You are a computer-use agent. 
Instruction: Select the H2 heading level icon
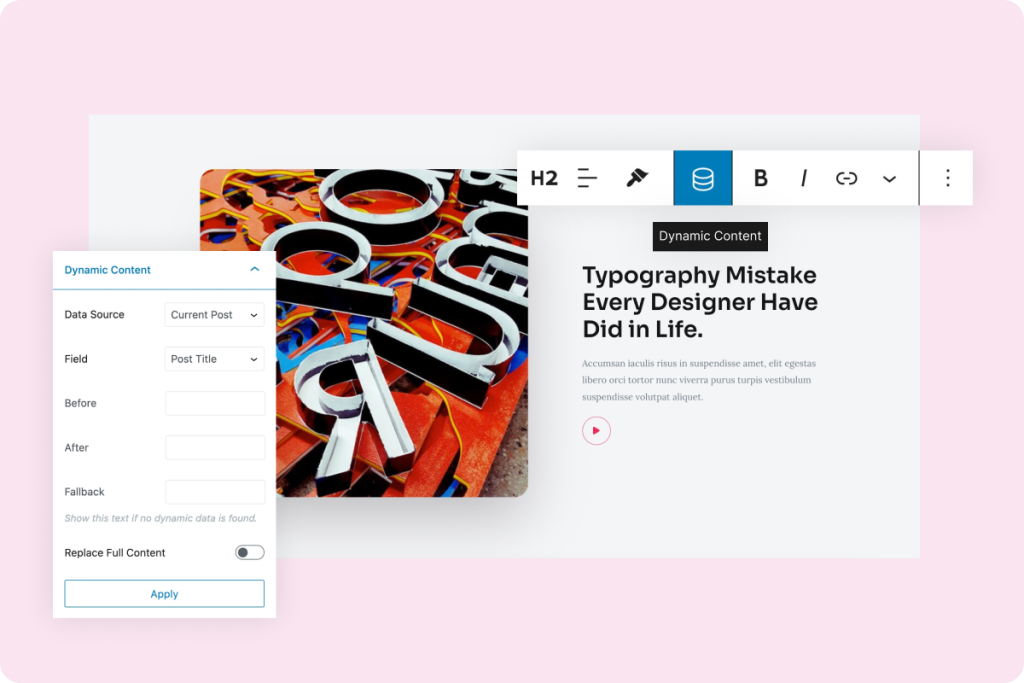543,178
